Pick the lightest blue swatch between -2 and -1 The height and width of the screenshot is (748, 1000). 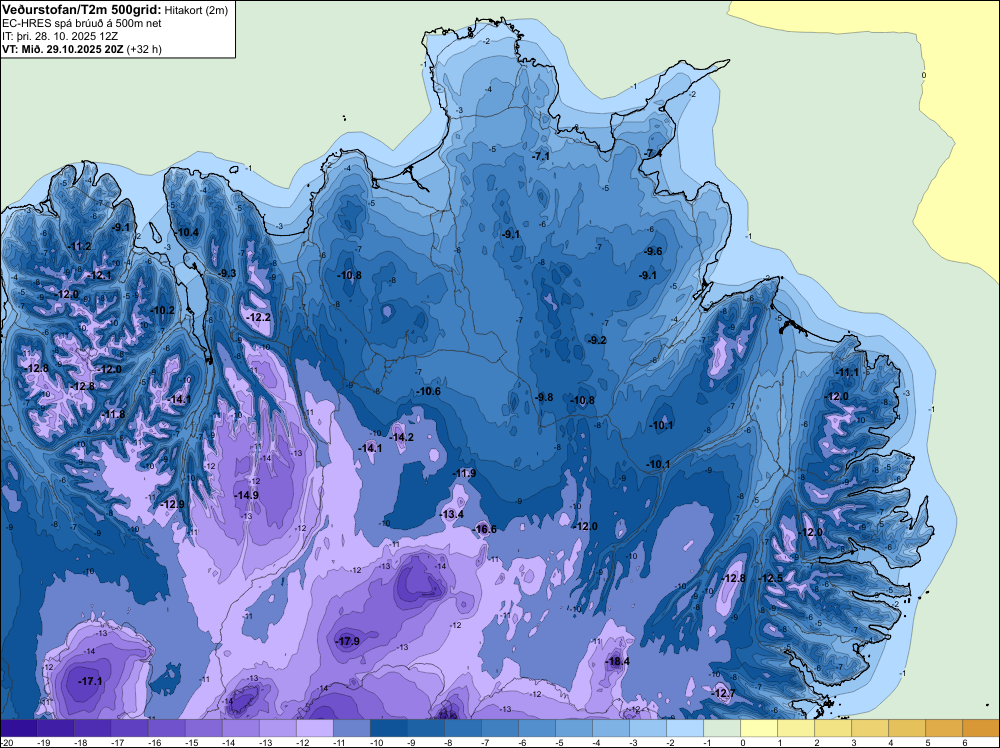tap(685, 728)
